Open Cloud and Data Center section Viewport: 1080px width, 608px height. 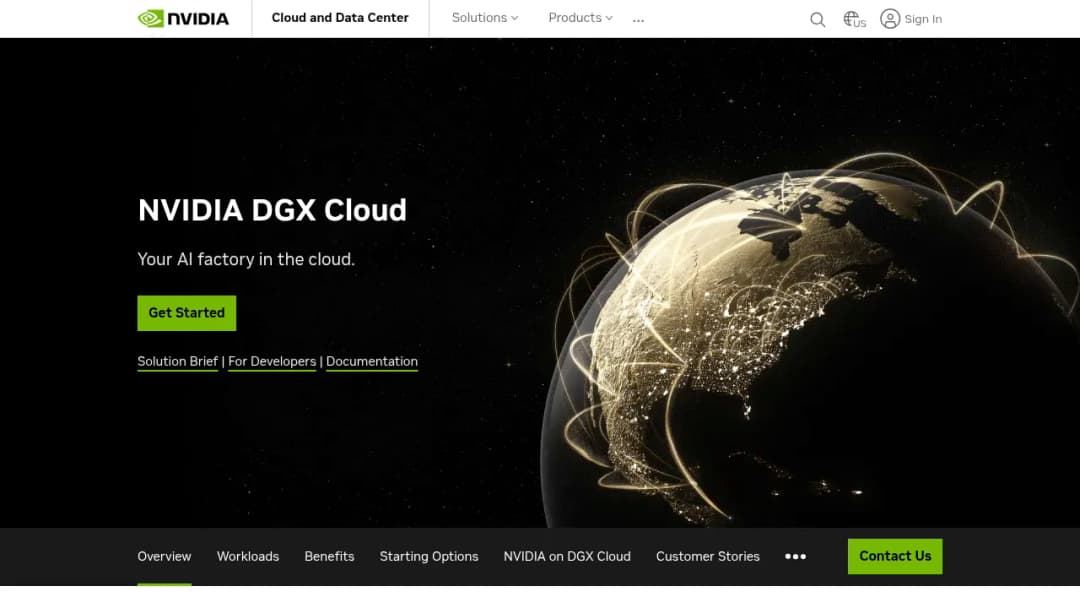[x=340, y=18]
